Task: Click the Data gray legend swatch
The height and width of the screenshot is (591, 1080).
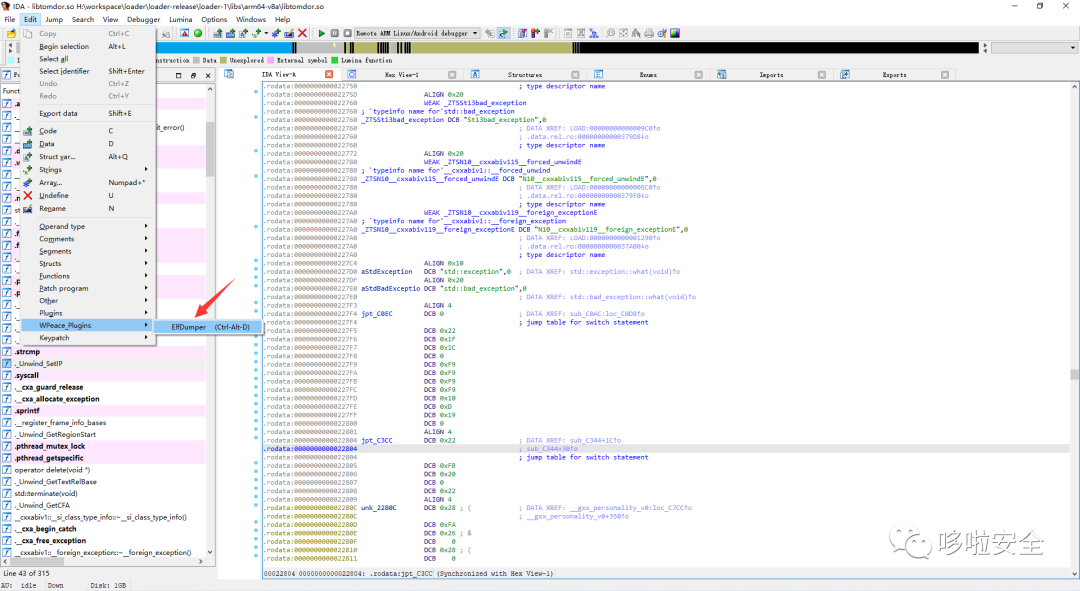Action: point(197,60)
